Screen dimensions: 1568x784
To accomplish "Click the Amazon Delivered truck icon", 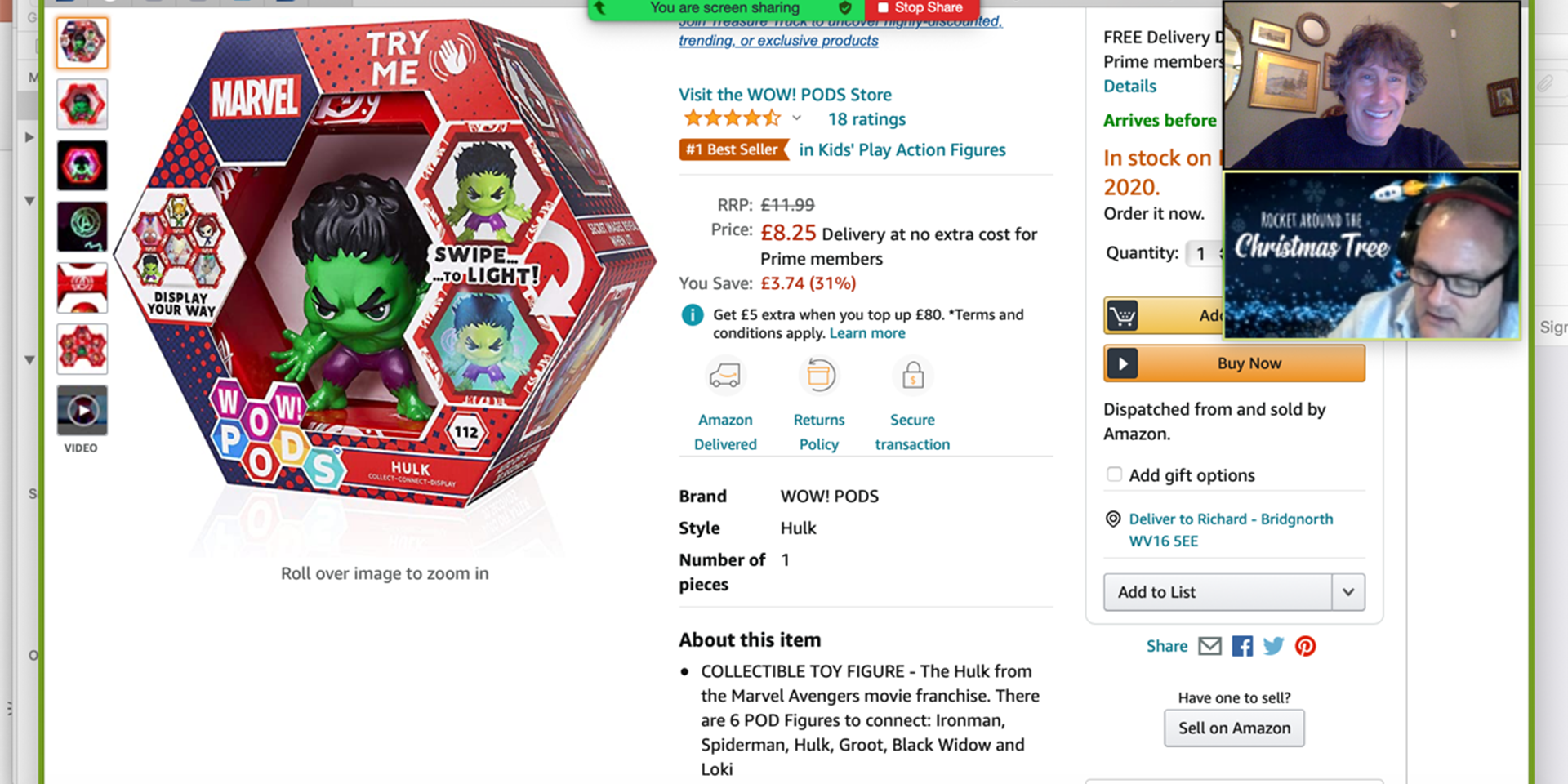I will [x=724, y=376].
